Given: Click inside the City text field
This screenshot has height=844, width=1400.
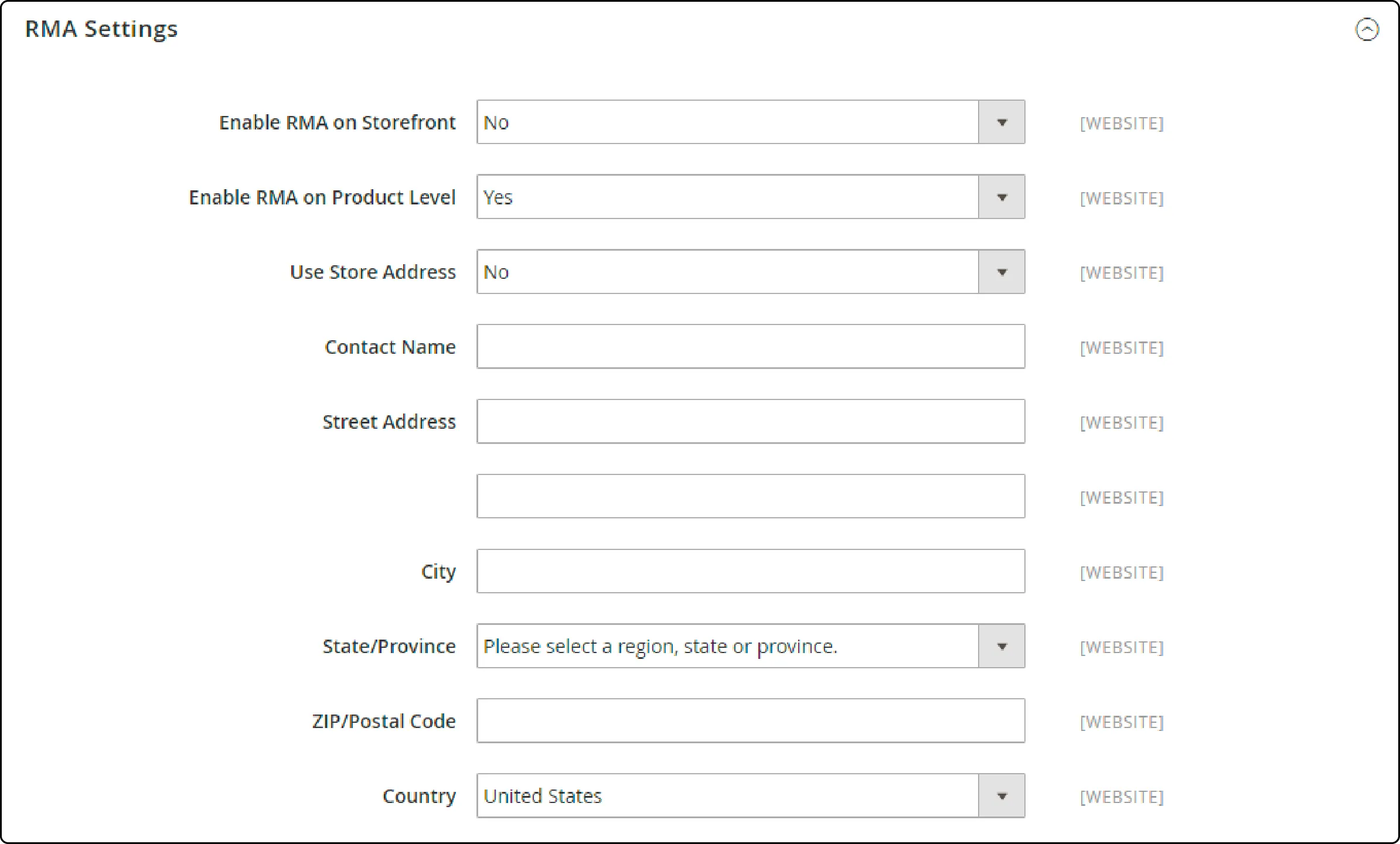Looking at the screenshot, I should pyautogui.click(x=750, y=572).
